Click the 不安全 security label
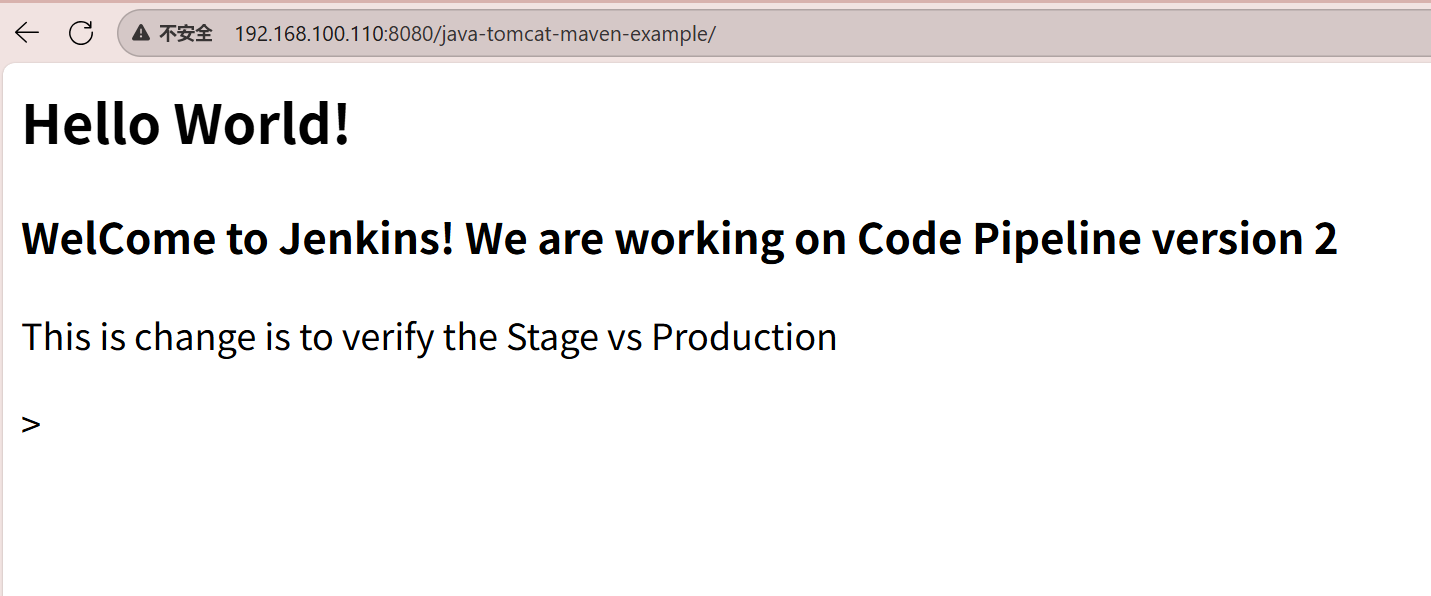Image resolution: width=1431 pixels, height=596 pixels. (186, 34)
